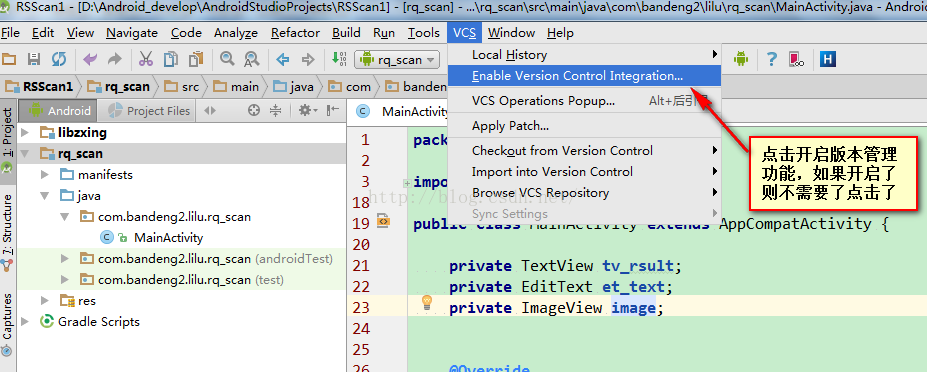Select VCS Operations Popup entry
Viewport: 927px width, 372px height.
pos(584,101)
